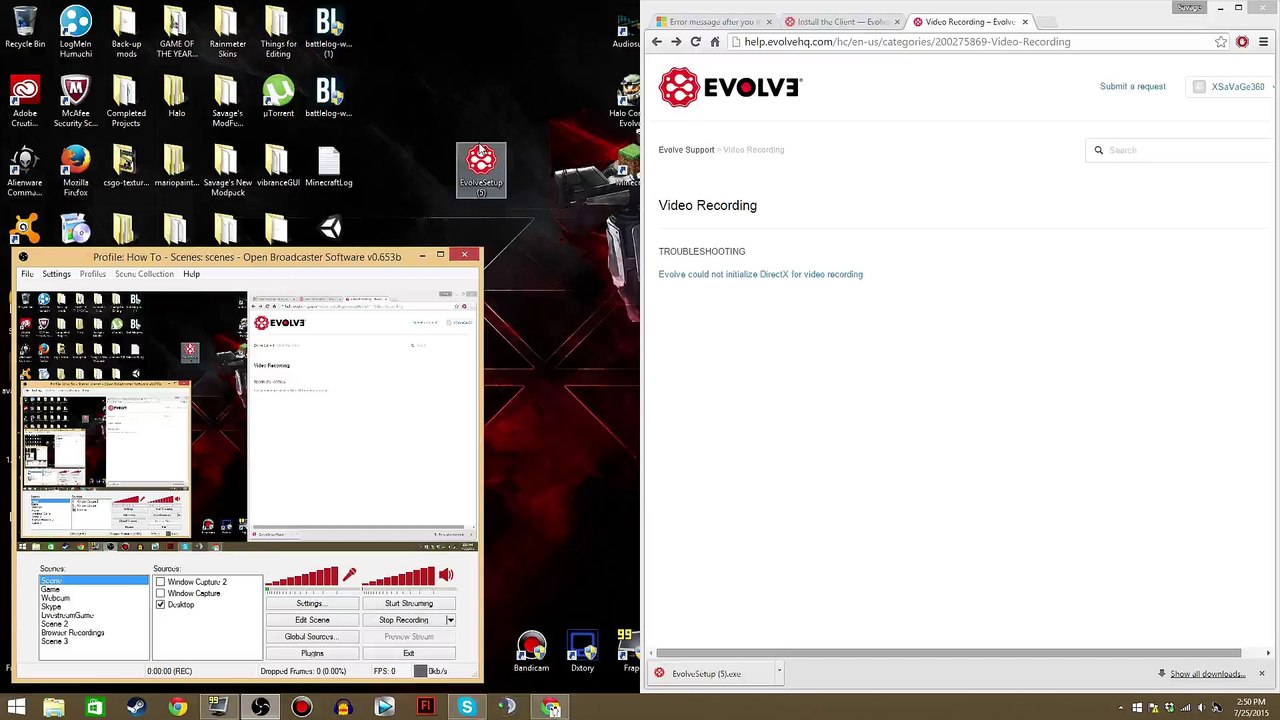The height and width of the screenshot is (720, 1280).
Task: Adjust the microphone volume slider in OBS
Action: (302, 577)
